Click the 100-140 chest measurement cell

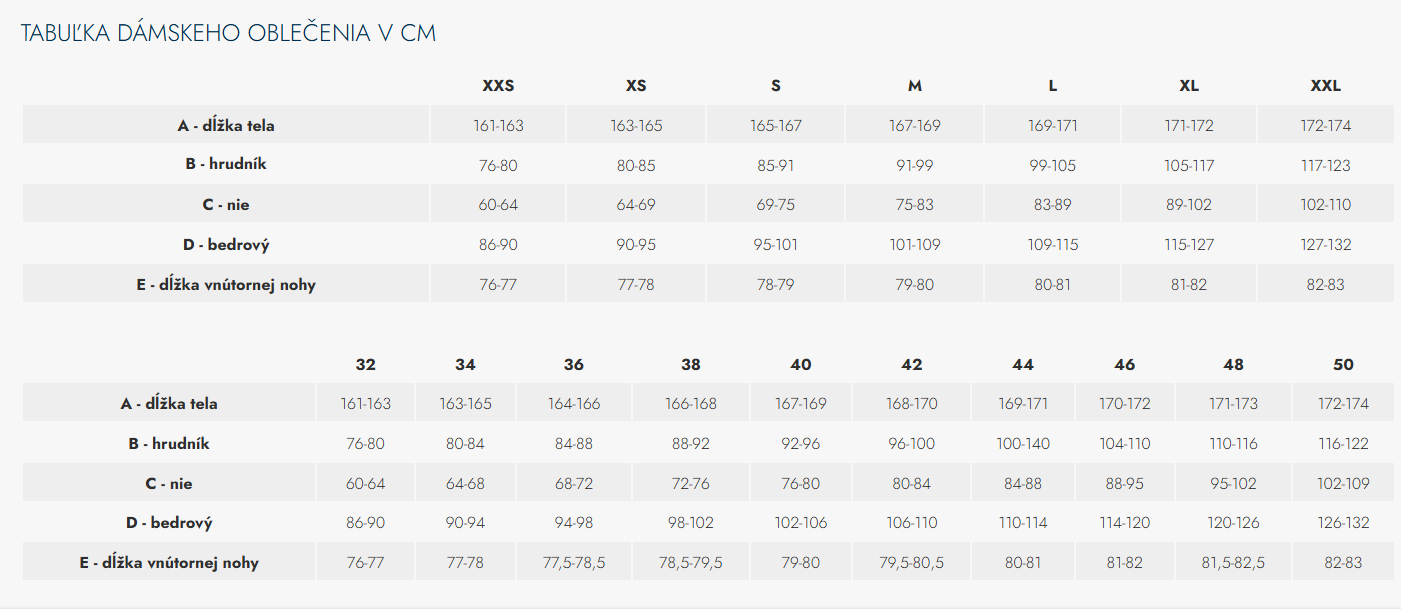tap(1023, 444)
